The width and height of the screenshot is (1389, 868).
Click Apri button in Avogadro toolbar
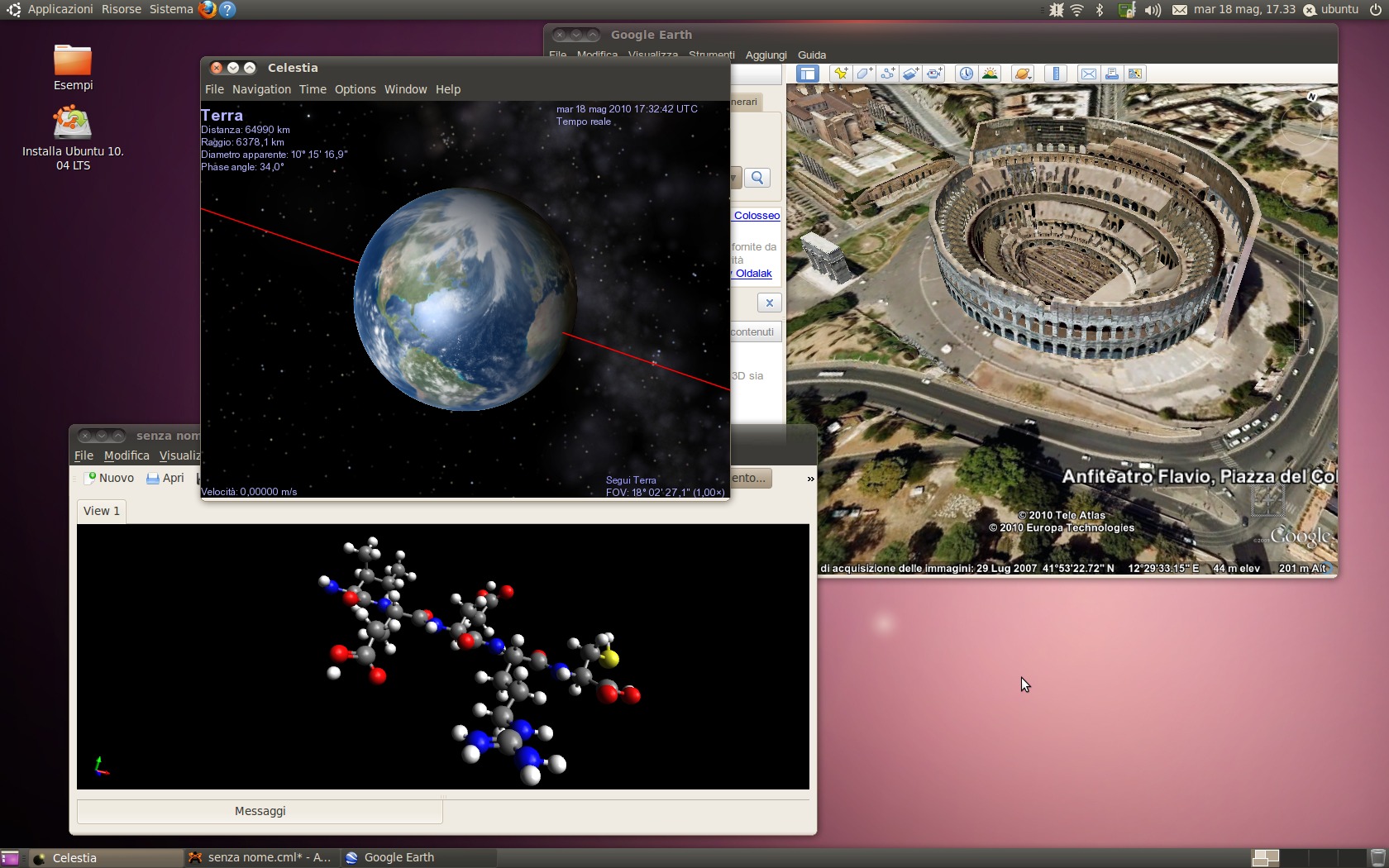pyautogui.click(x=165, y=478)
